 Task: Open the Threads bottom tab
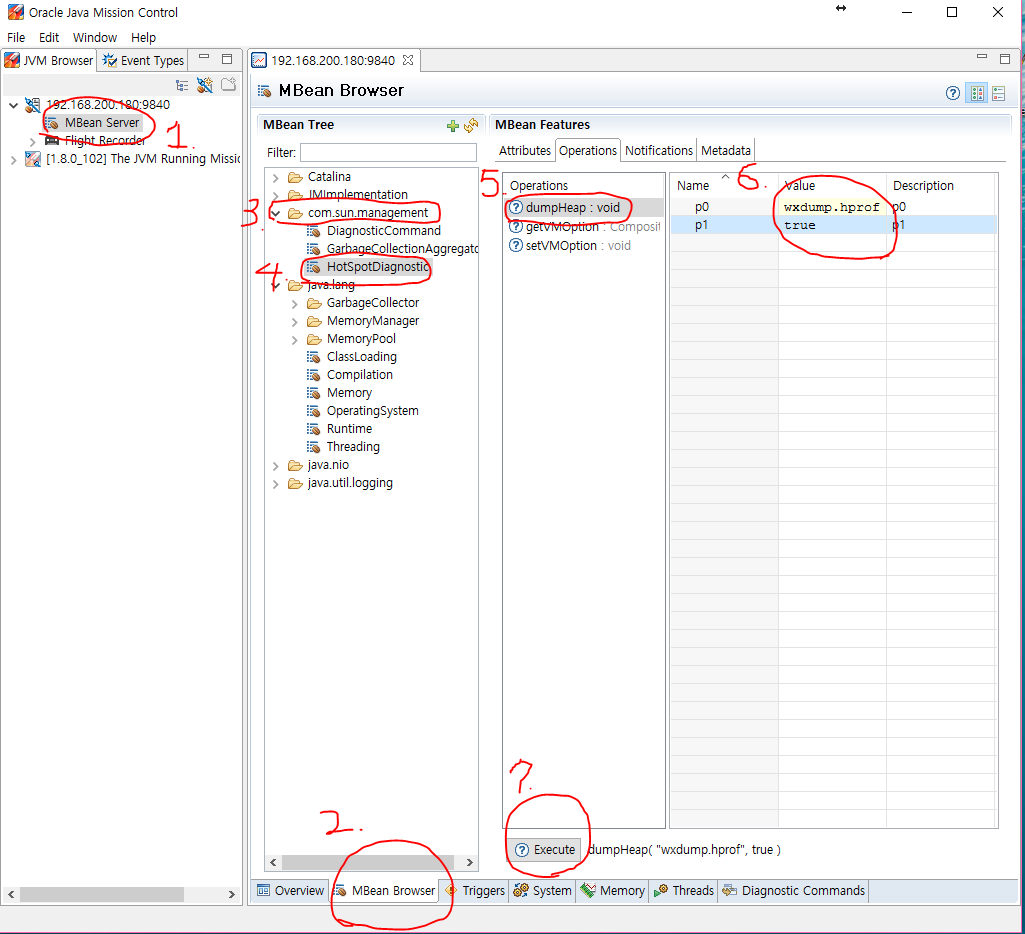click(x=684, y=890)
